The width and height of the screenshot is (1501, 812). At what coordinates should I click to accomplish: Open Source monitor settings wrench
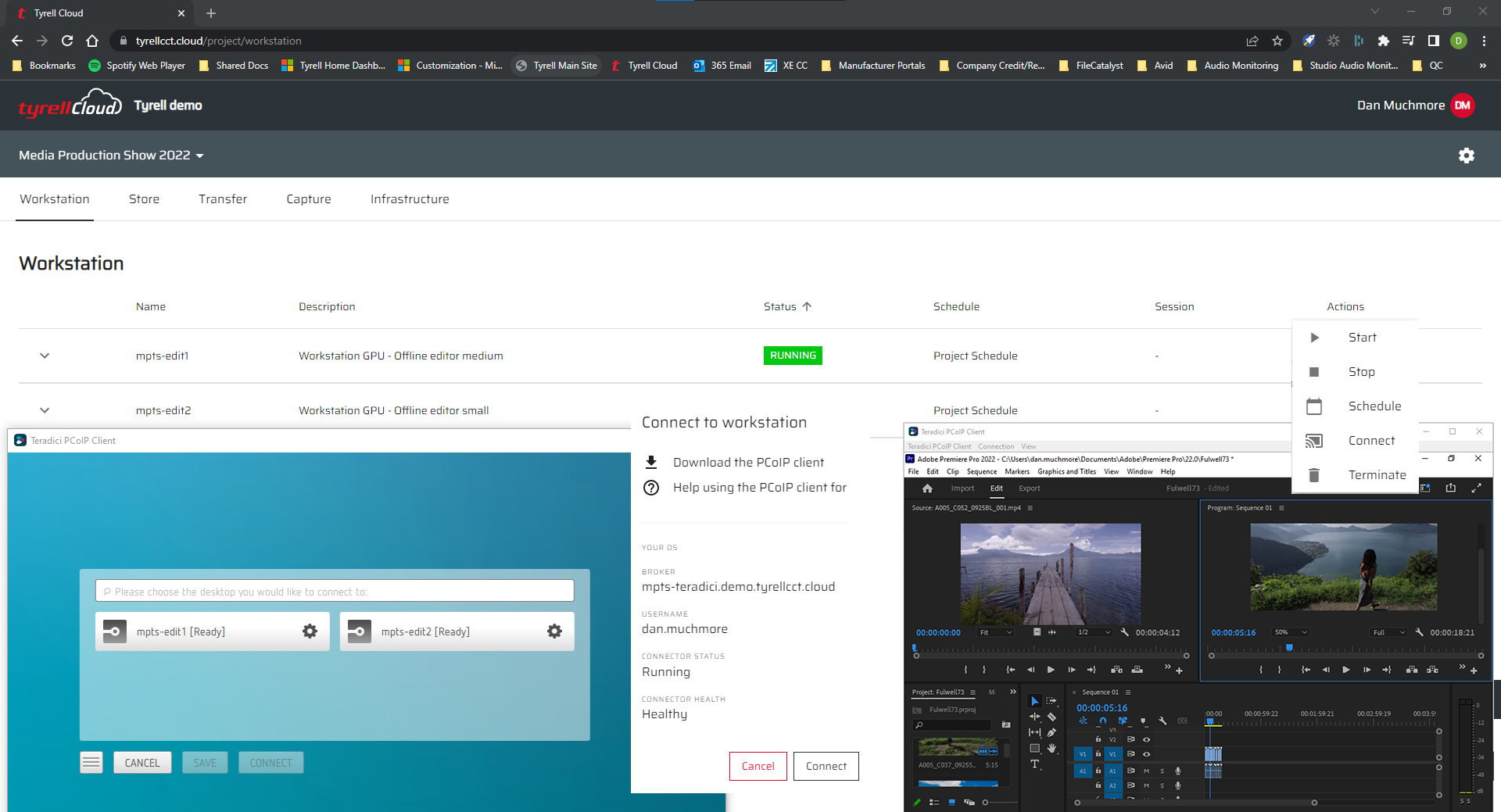click(x=1124, y=632)
